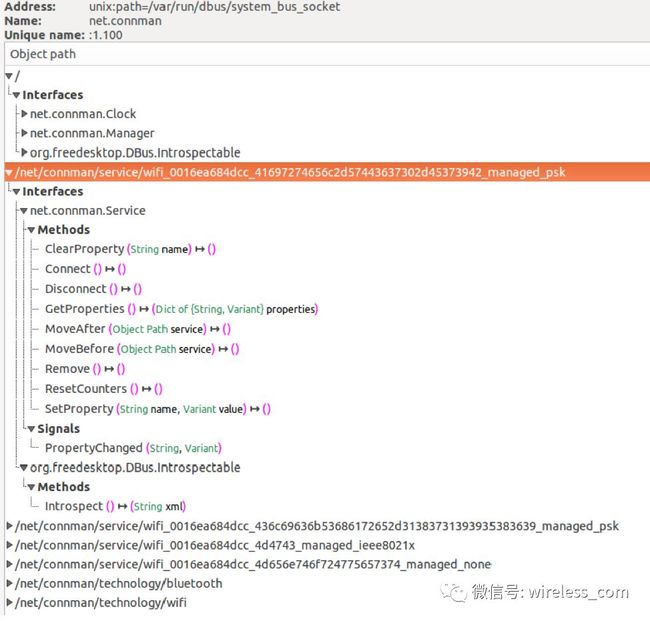
Task: Expand root org.freedesktop.DBus.Introspectable interface
Action: point(24,152)
